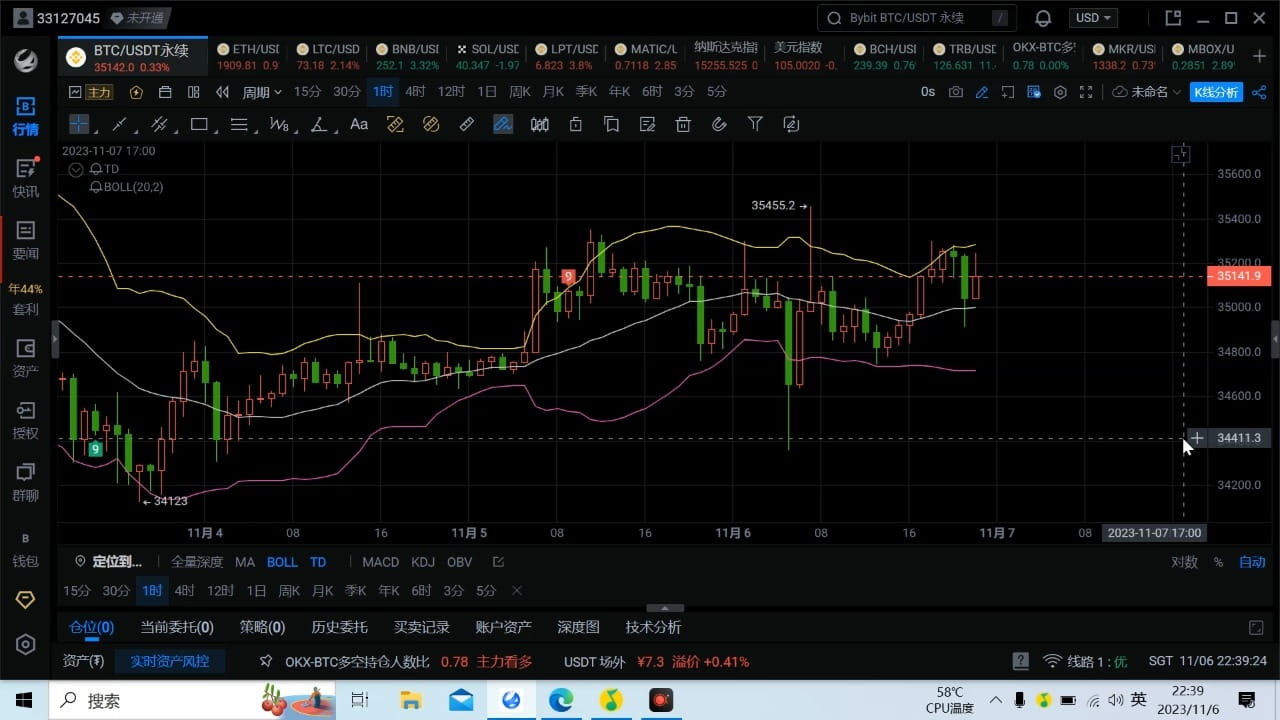Enable fullscreen chart mode
Image resolution: width=1280 pixels, height=720 pixels.
[x=1086, y=91]
